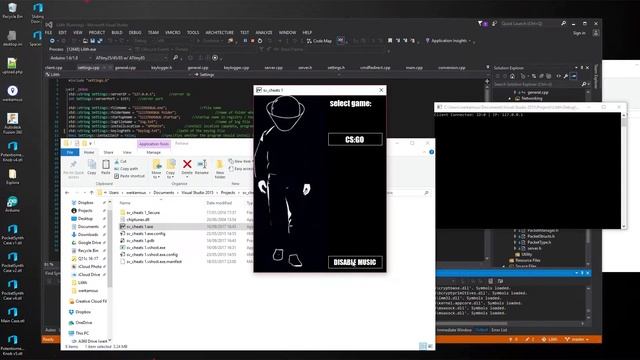Switch to the conversion.cpp editor tab
This screenshot has width=640, height=360.
(x=452, y=68)
